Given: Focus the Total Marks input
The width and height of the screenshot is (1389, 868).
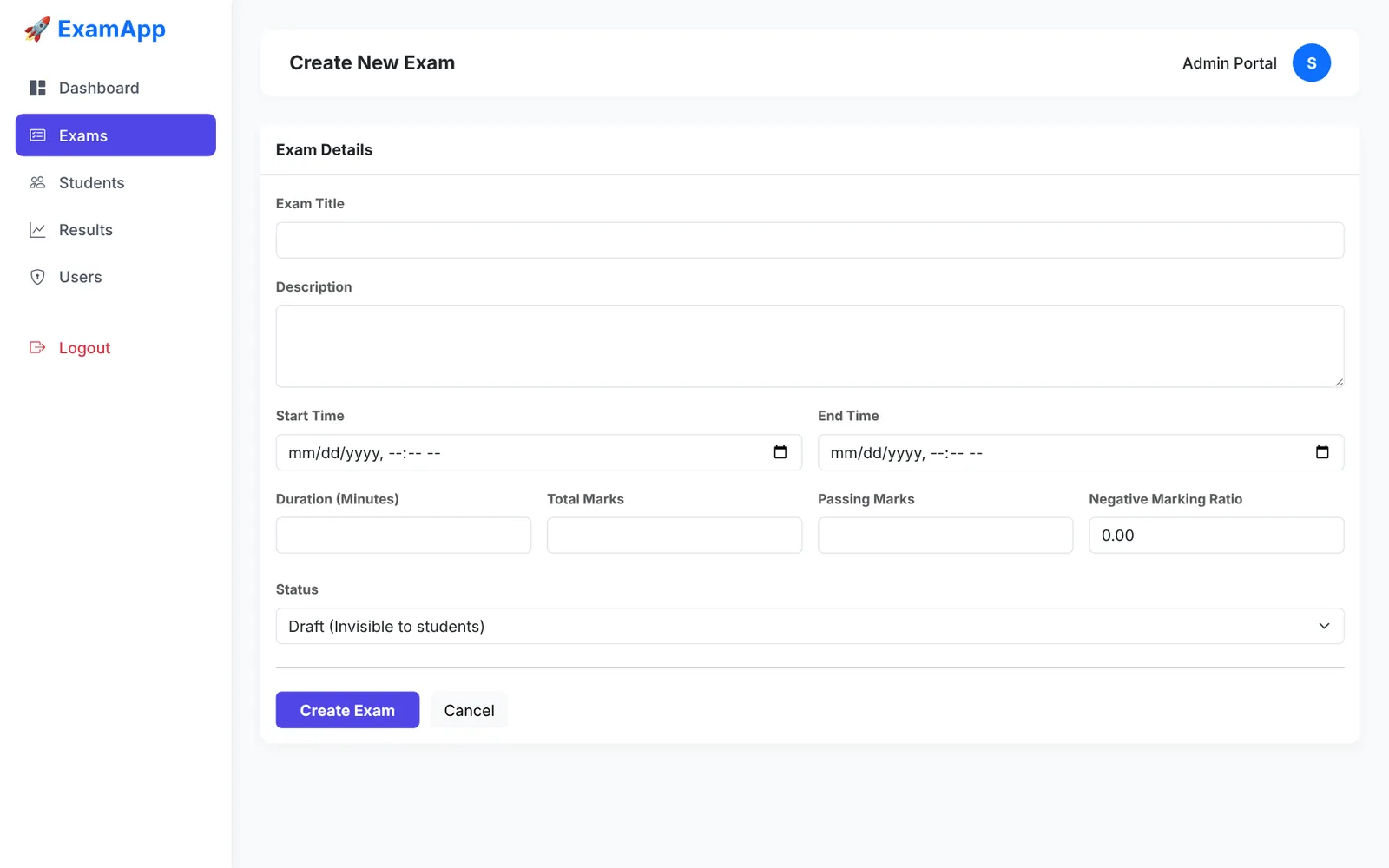Looking at the screenshot, I should [x=675, y=536].
